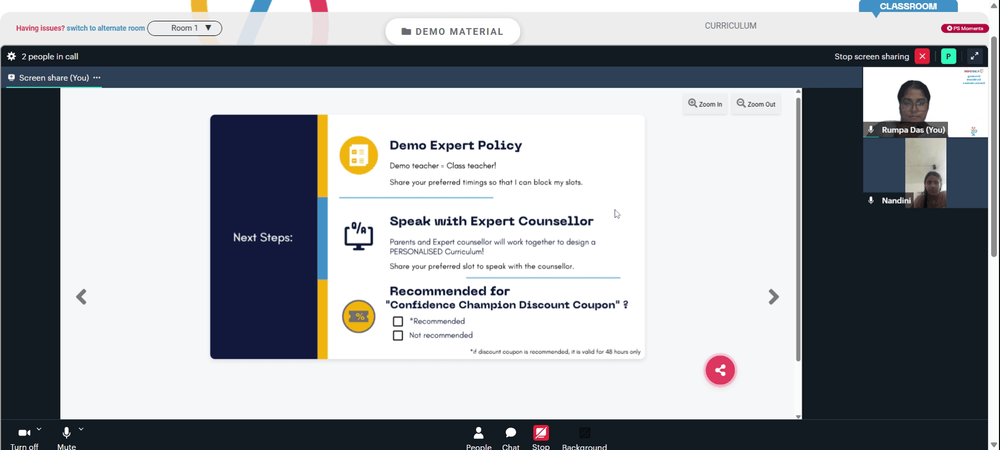Click the Having issues? text

click(x=40, y=28)
